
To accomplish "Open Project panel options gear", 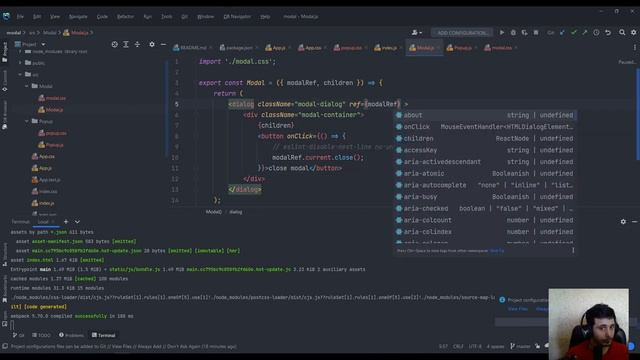I will [152, 44].
